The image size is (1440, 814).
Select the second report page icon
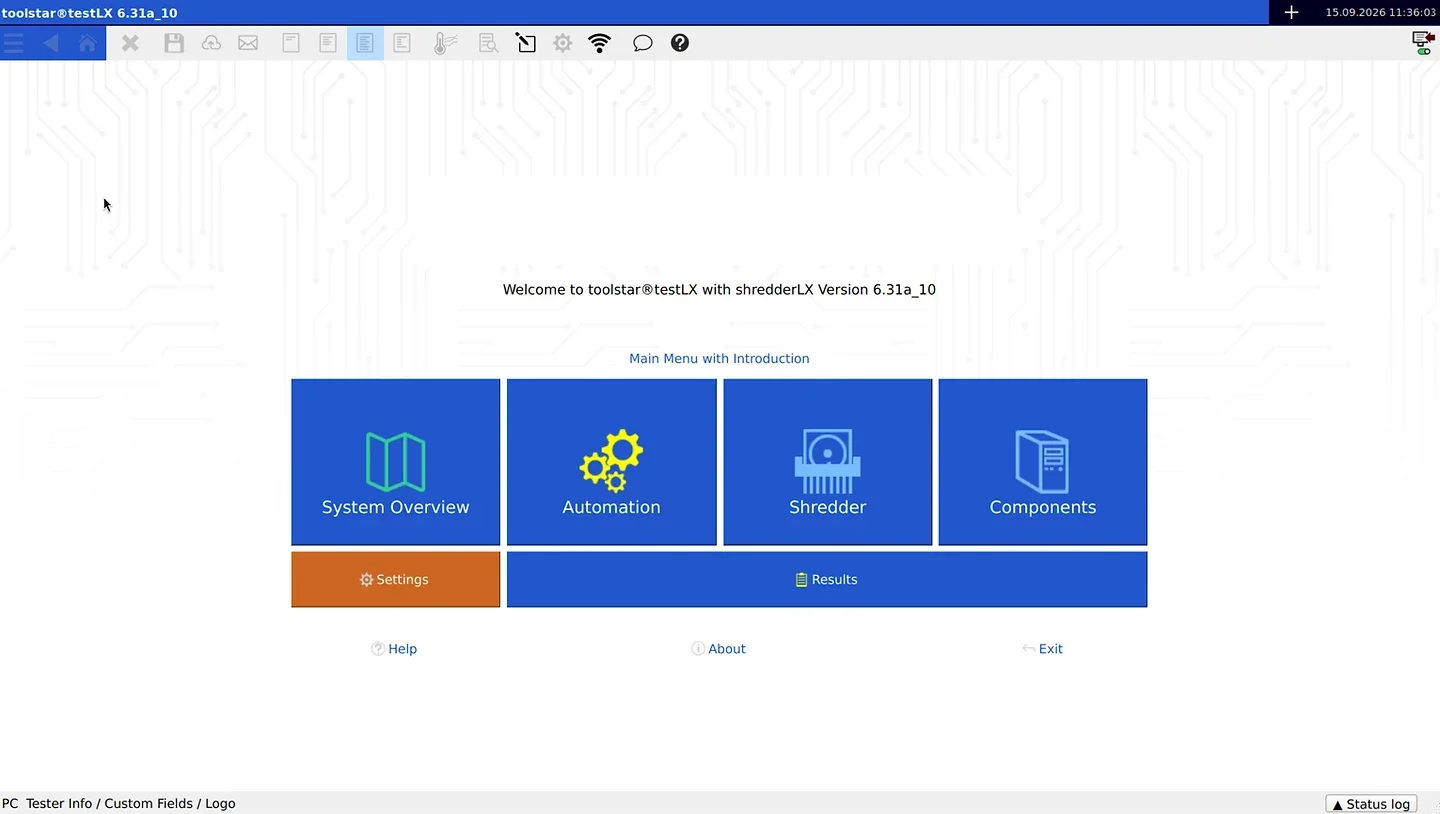[328, 43]
